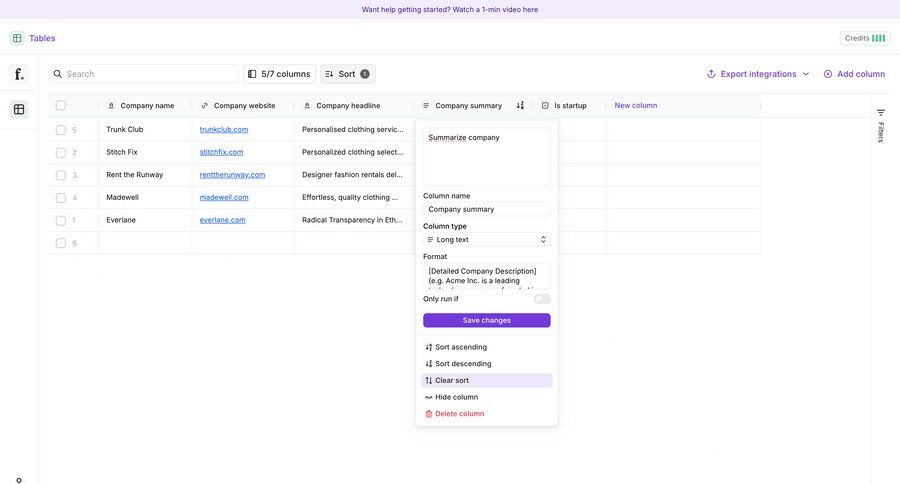The image size is (900, 484).
Task: Toggle the Only run if switch
Action: pos(542,299)
